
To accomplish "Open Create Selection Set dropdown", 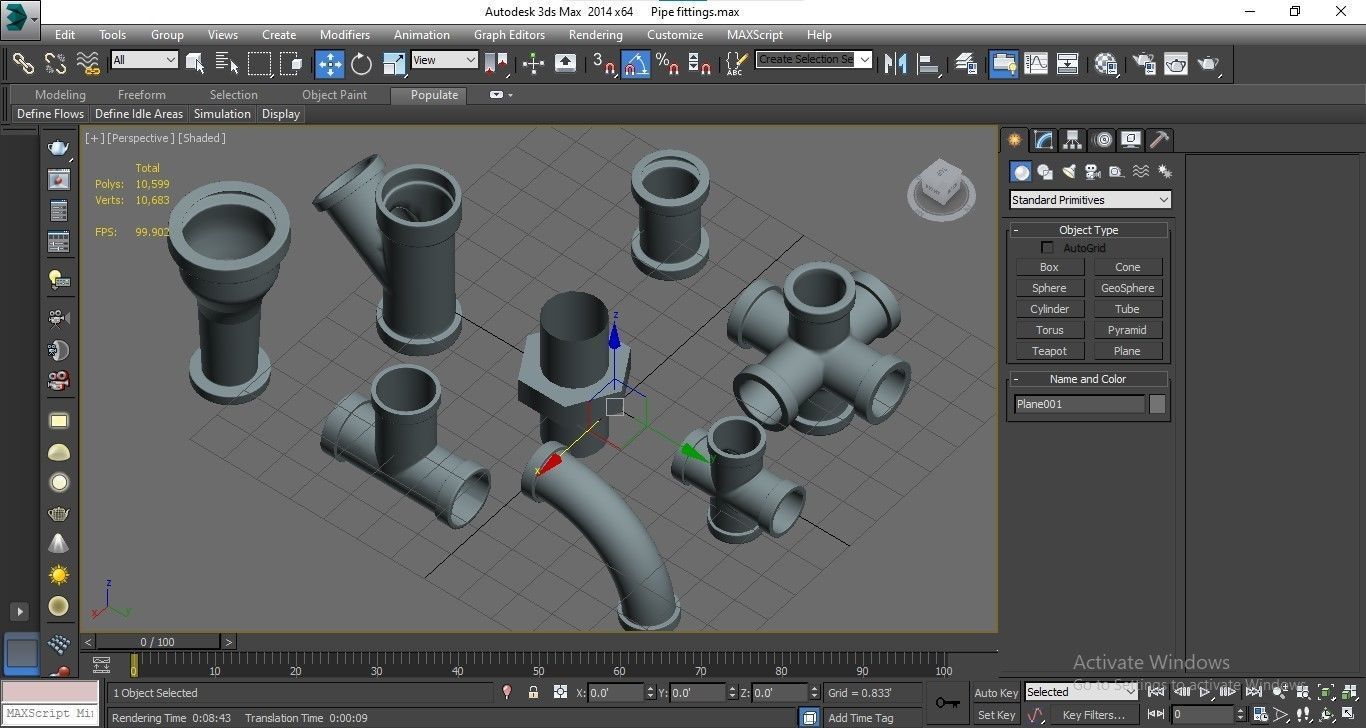I will [x=814, y=59].
